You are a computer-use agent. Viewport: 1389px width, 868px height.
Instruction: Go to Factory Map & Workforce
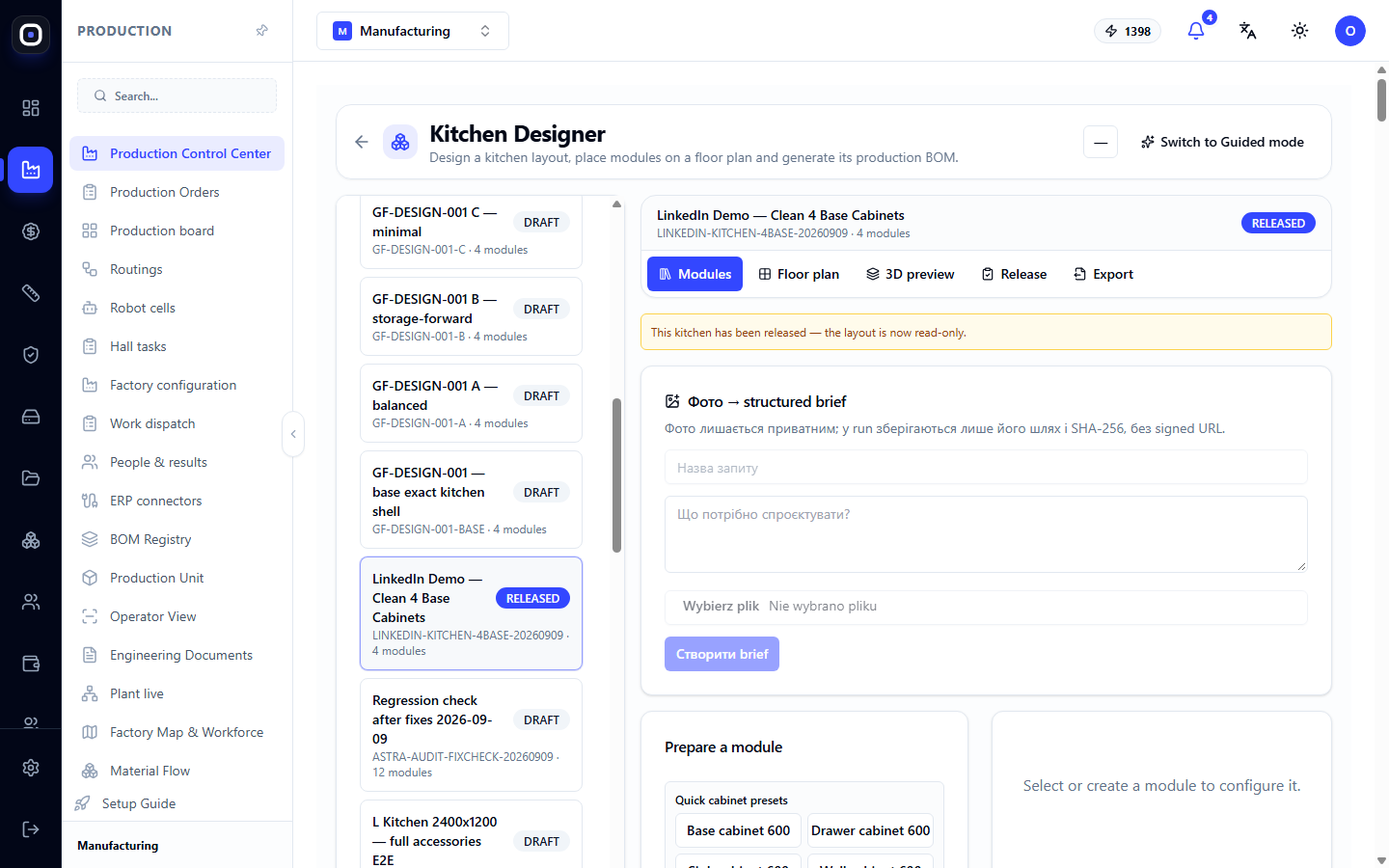(x=177, y=732)
